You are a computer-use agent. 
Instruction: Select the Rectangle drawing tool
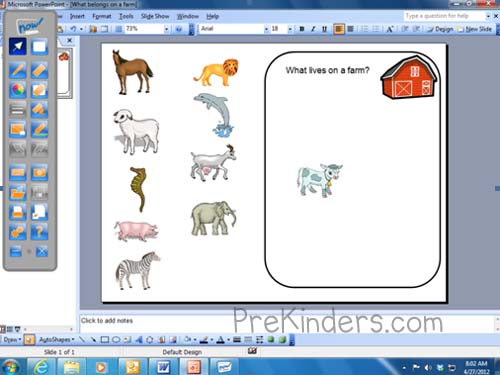tap(105, 340)
